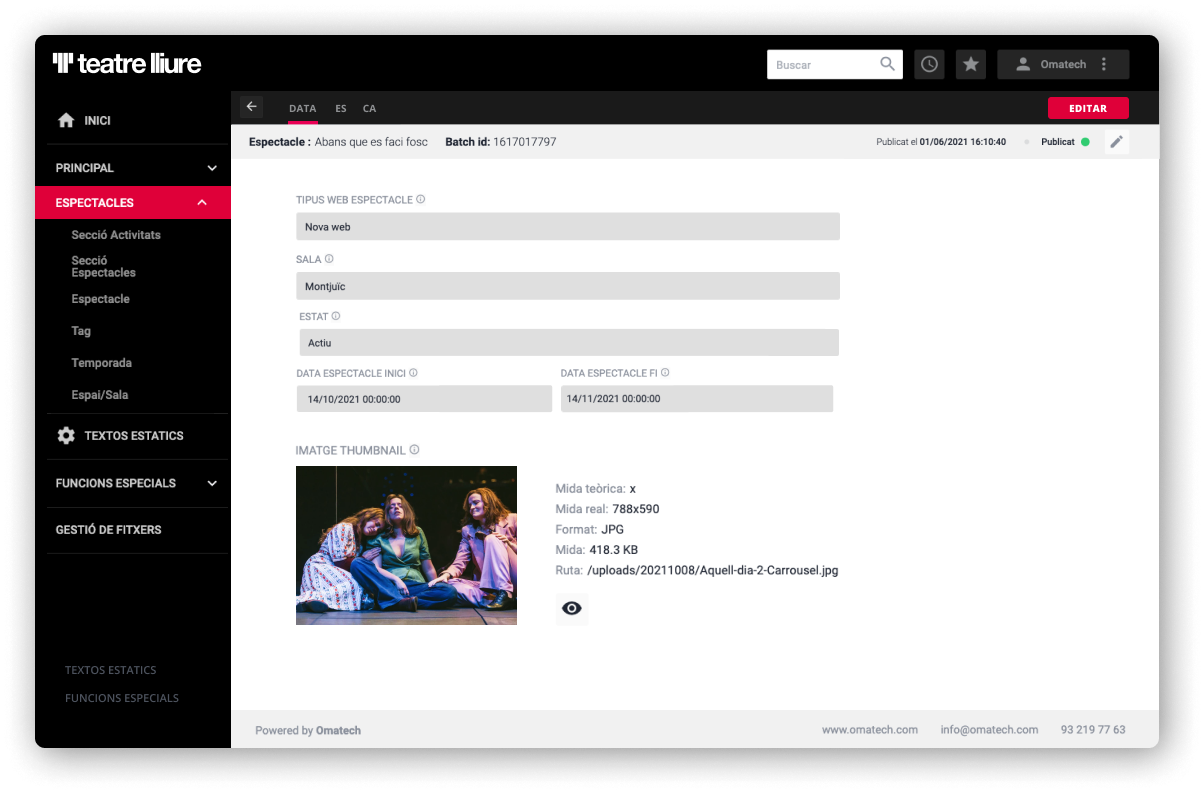Show info icon next to Estat
1204x793 pixels.
(336, 316)
